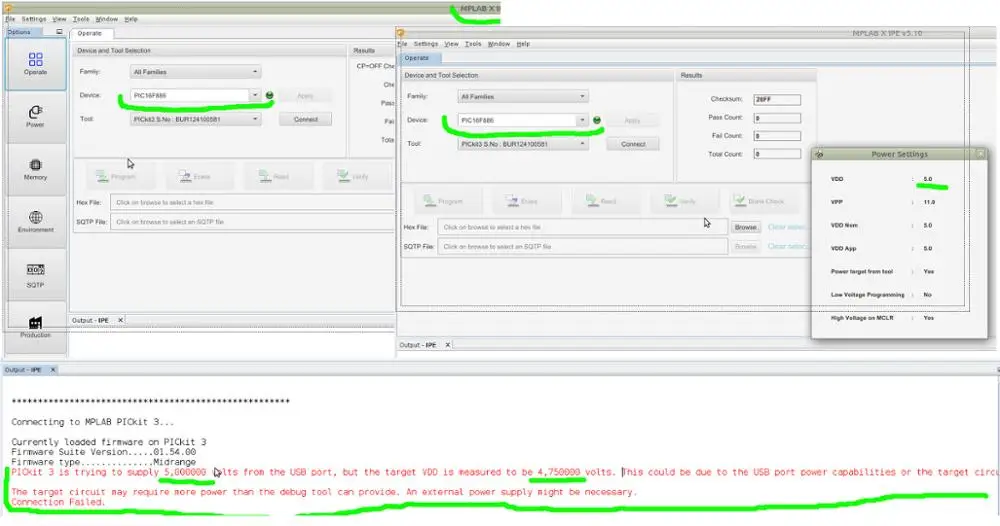Select the Operate tab in back window
This screenshot has height=526, width=1000.
[x=91, y=33]
